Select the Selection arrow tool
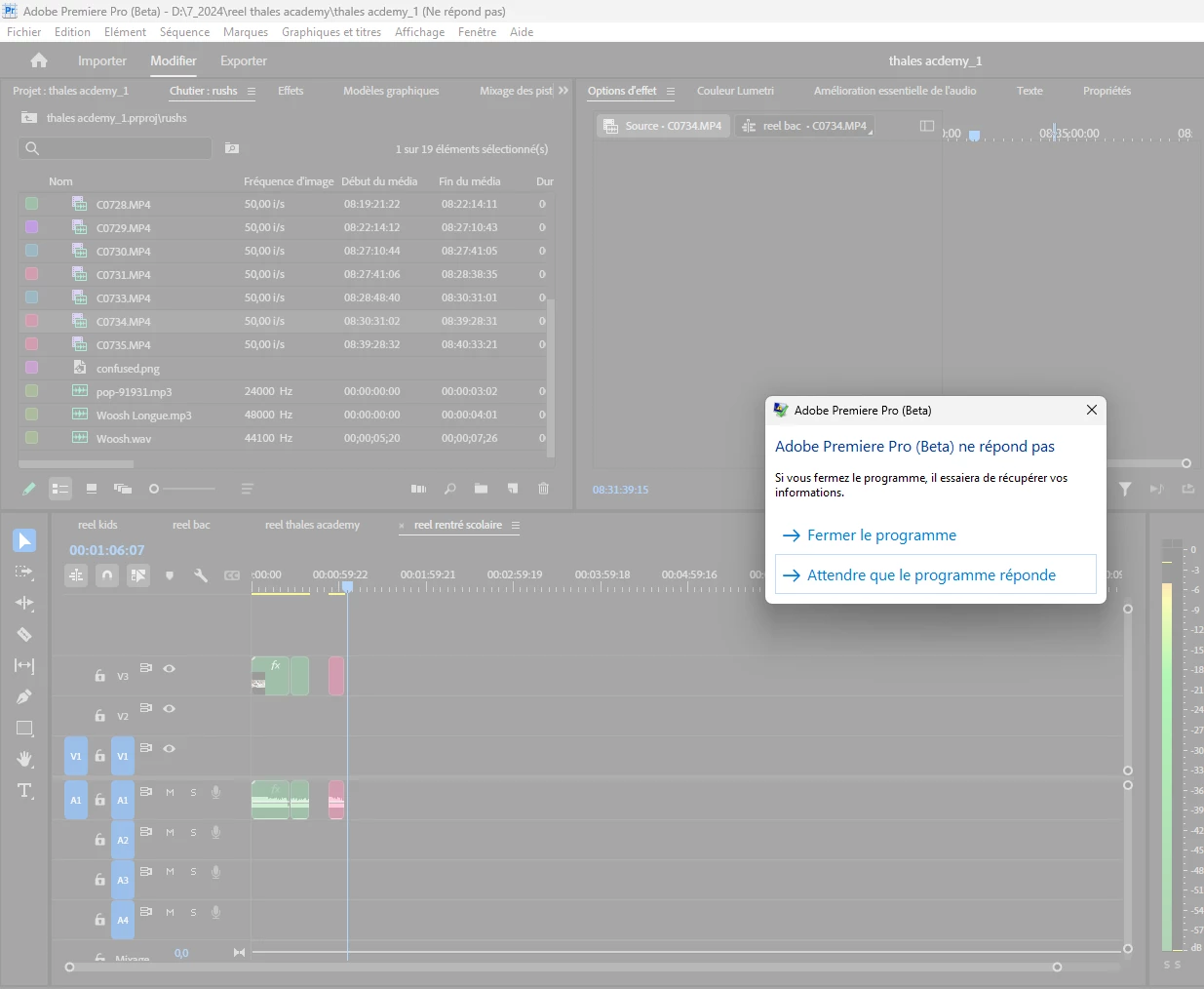The height and width of the screenshot is (989, 1204). point(25,540)
